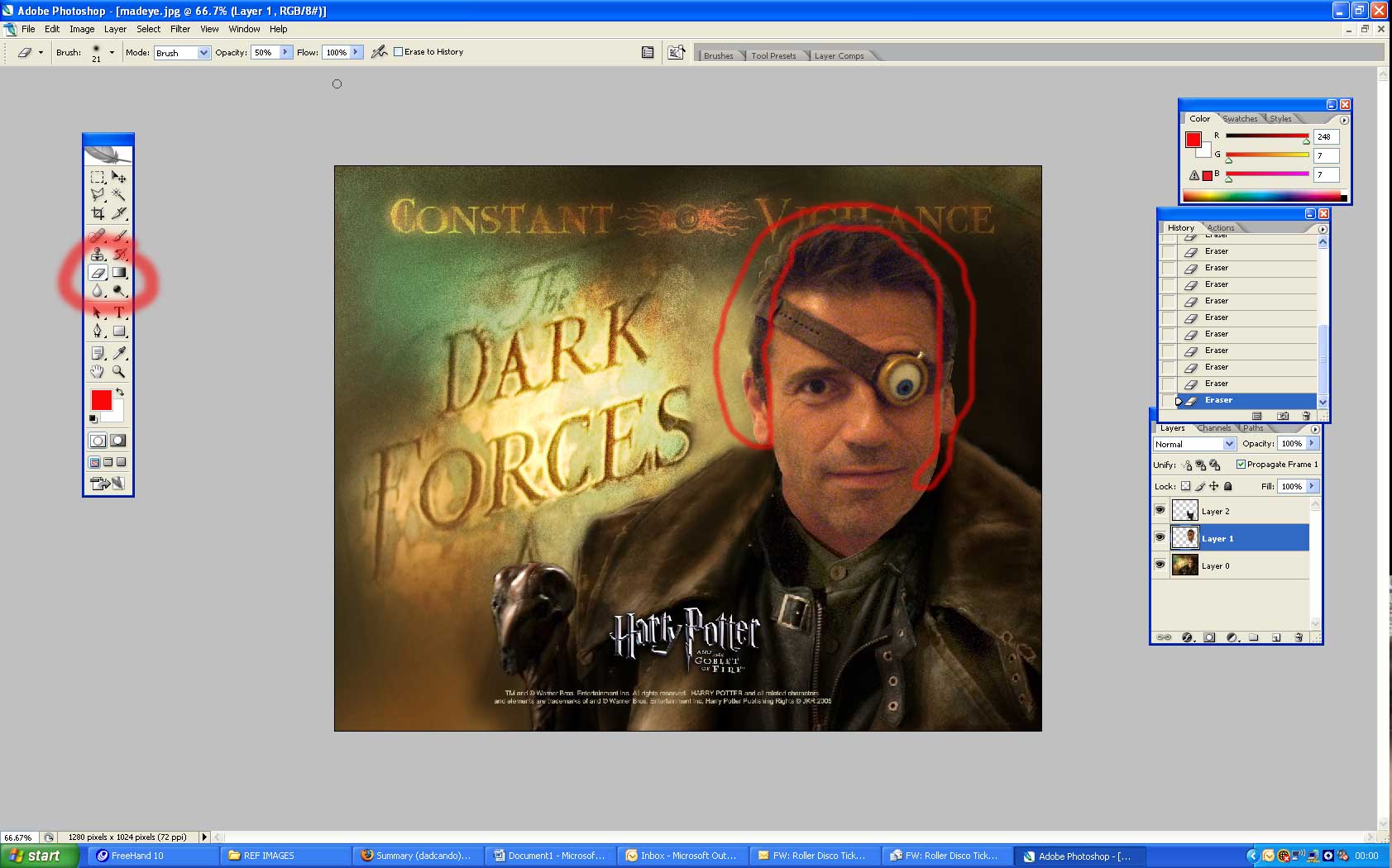The height and width of the screenshot is (868, 1392).
Task: Open REF IMAGES folder from taskbar
Action: [286, 856]
